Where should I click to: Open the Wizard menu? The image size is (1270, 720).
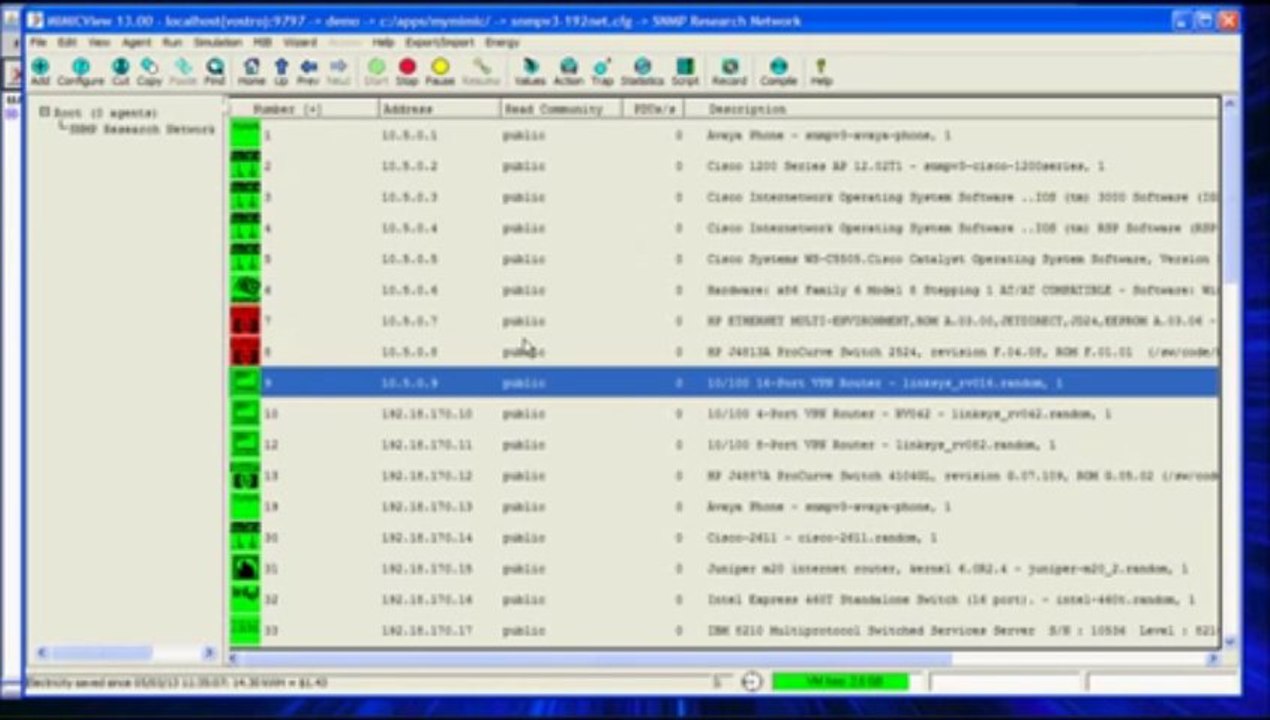coord(300,43)
